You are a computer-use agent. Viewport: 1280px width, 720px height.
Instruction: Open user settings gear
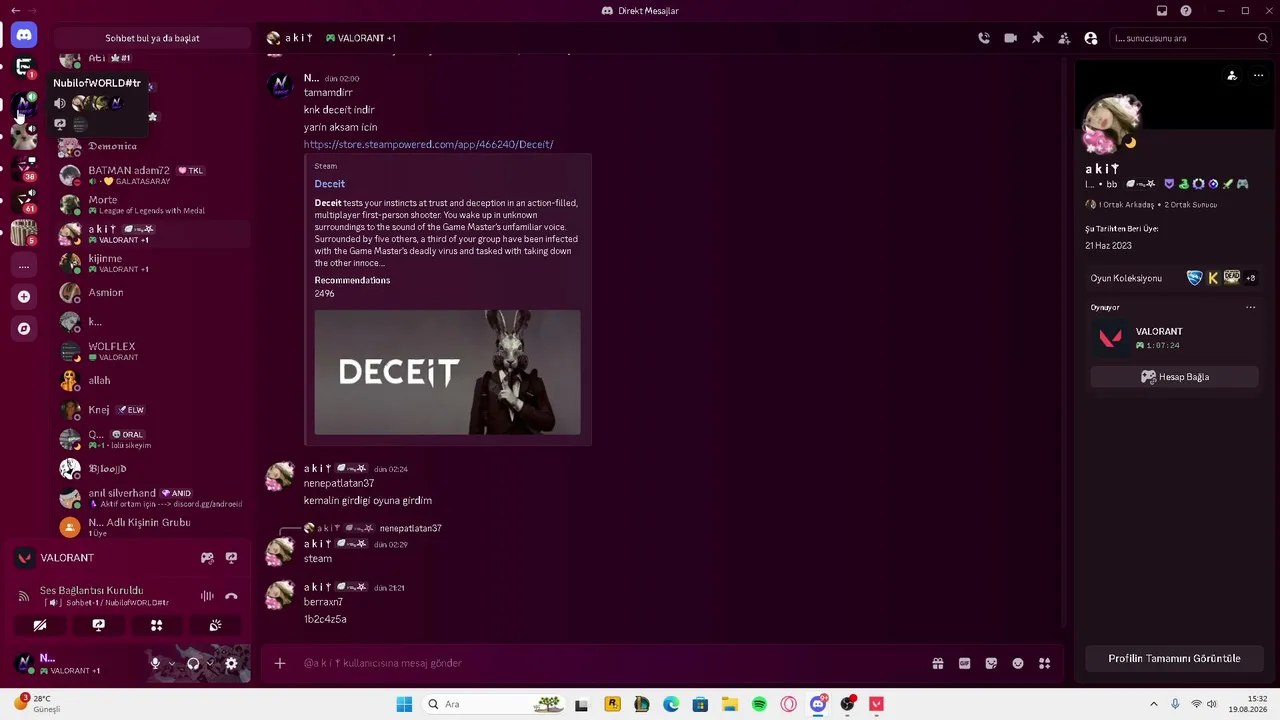231,663
